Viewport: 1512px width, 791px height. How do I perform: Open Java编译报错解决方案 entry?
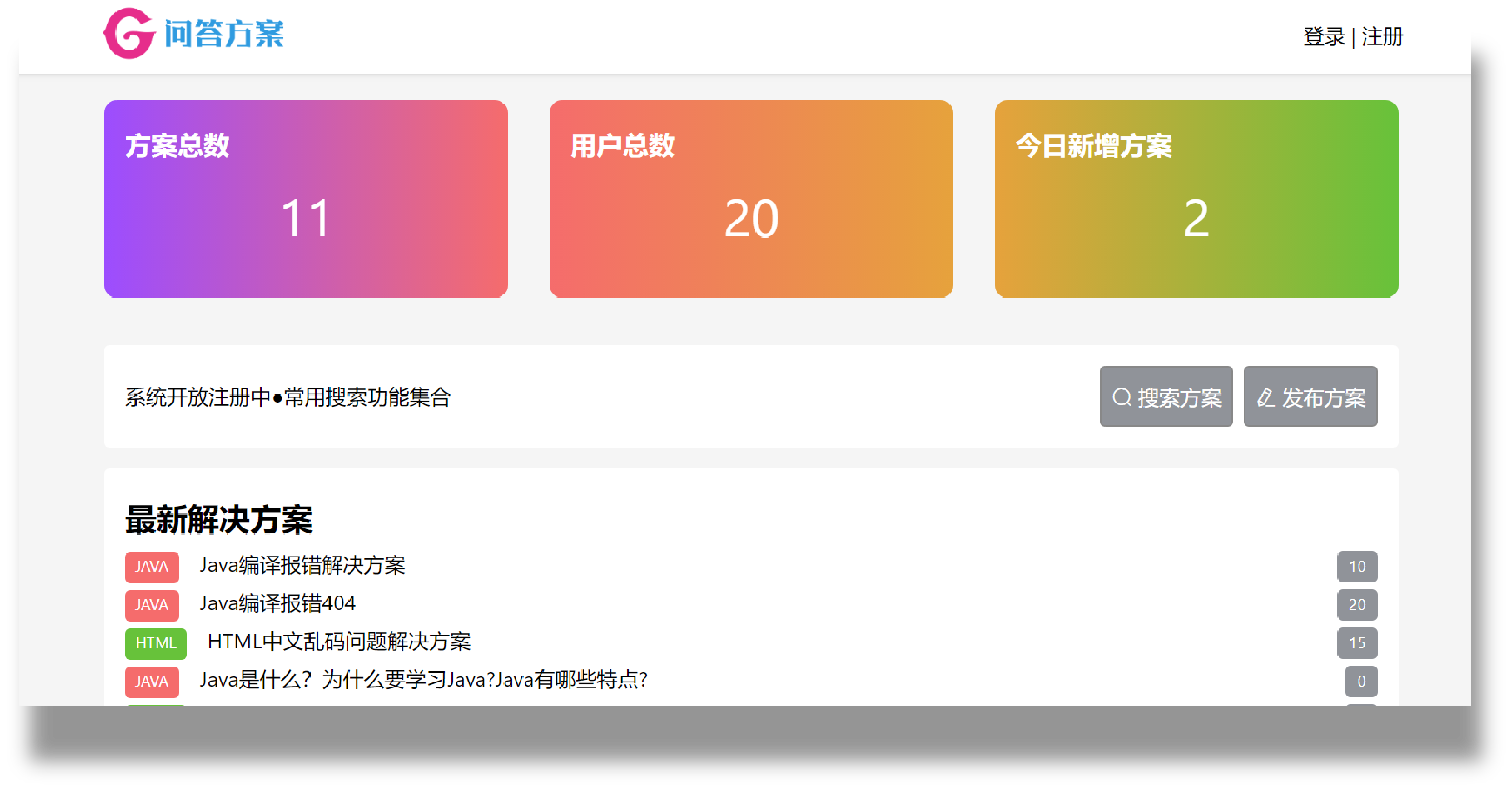click(x=302, y=565)
